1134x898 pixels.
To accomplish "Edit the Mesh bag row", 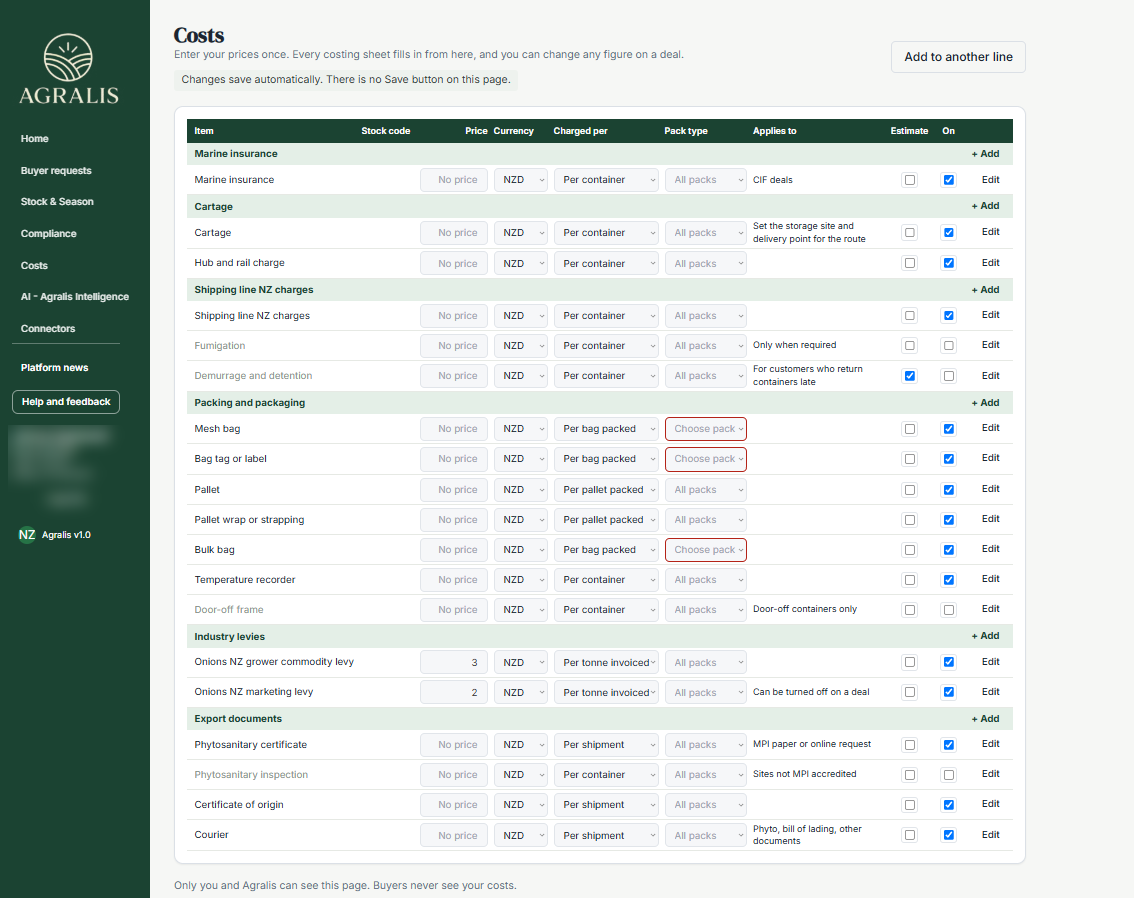I will point(990,428).
